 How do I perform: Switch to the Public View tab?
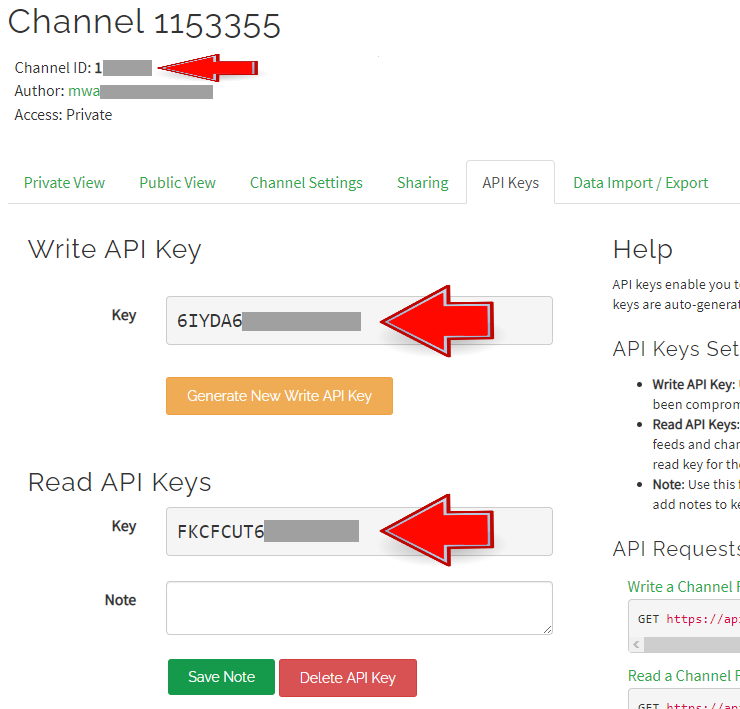pyautogui.click(x=177, y=182)
